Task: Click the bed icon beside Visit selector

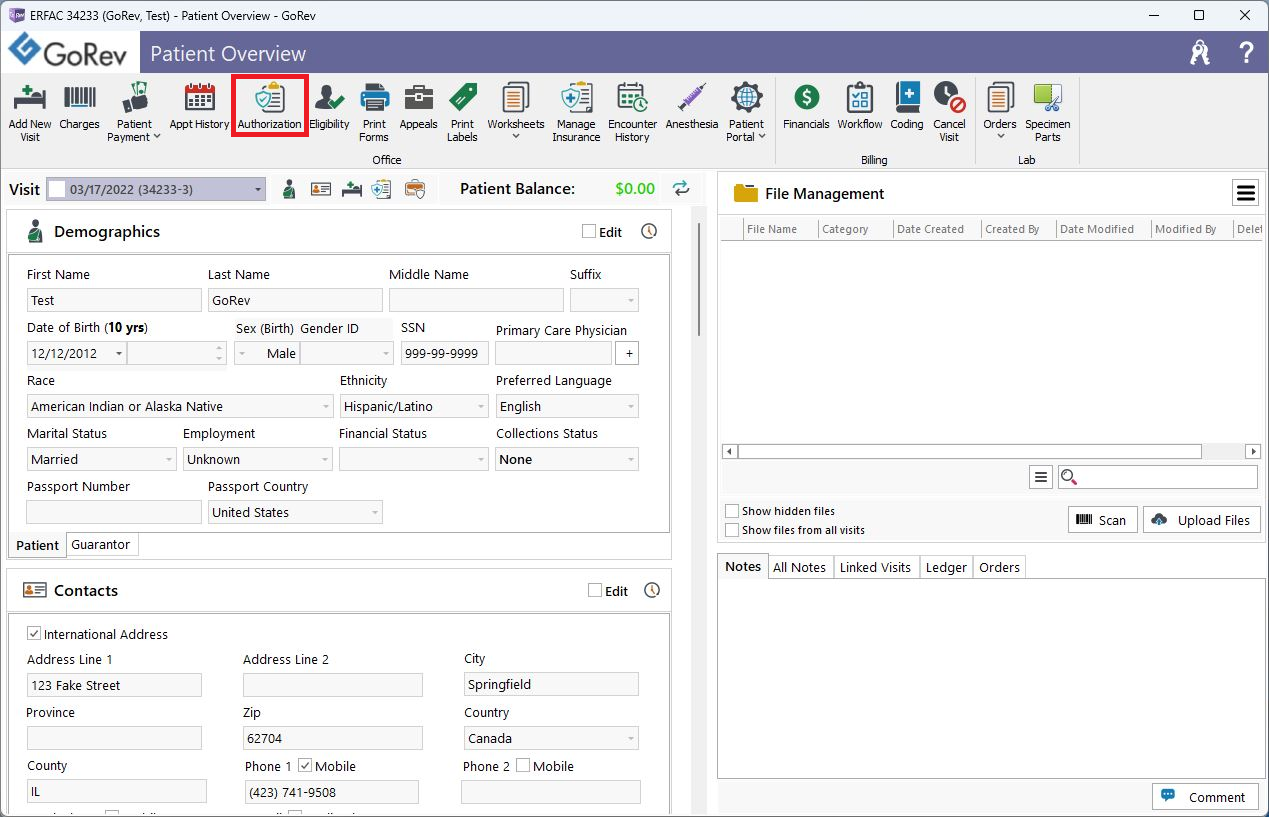Action: pyautogui.click(x=351, y=188)
